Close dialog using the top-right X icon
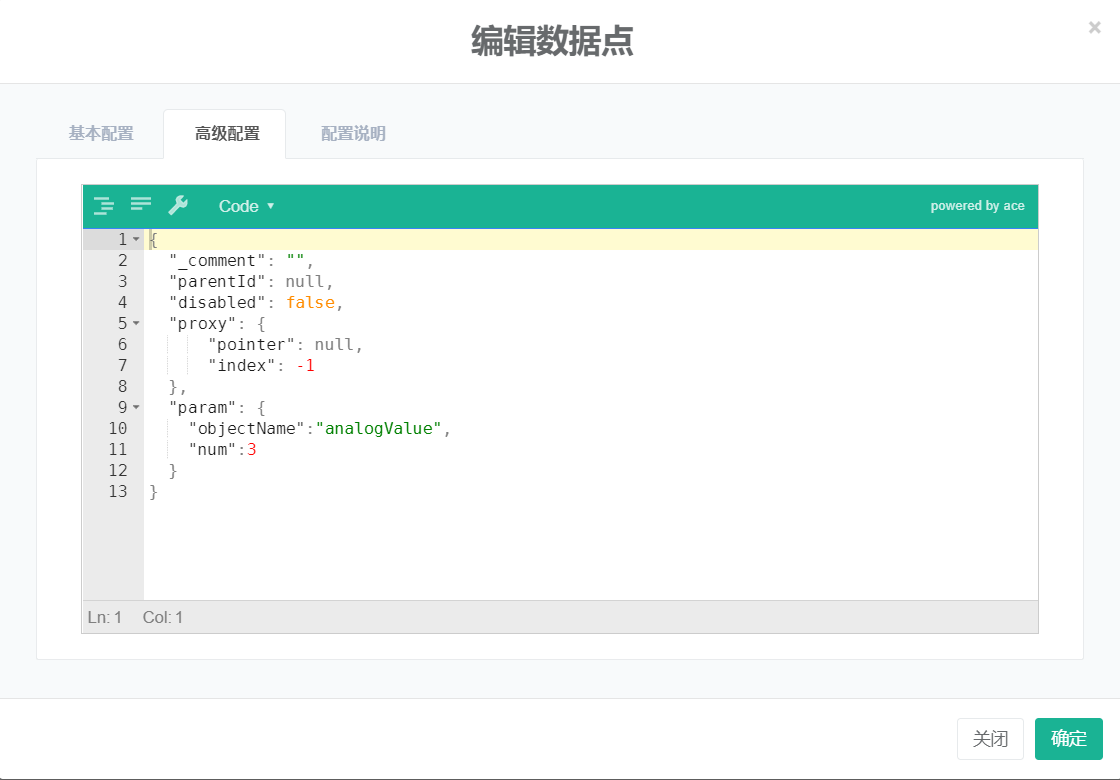Image resolution: width=1120 pixels, height=780 pixels. [1094, 28]
